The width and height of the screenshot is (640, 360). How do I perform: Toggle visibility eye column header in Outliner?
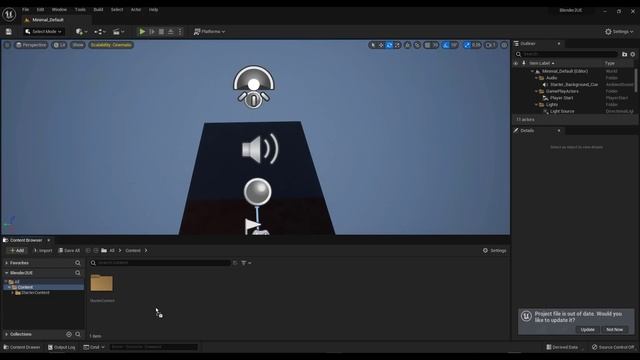[x=516, y=63]
